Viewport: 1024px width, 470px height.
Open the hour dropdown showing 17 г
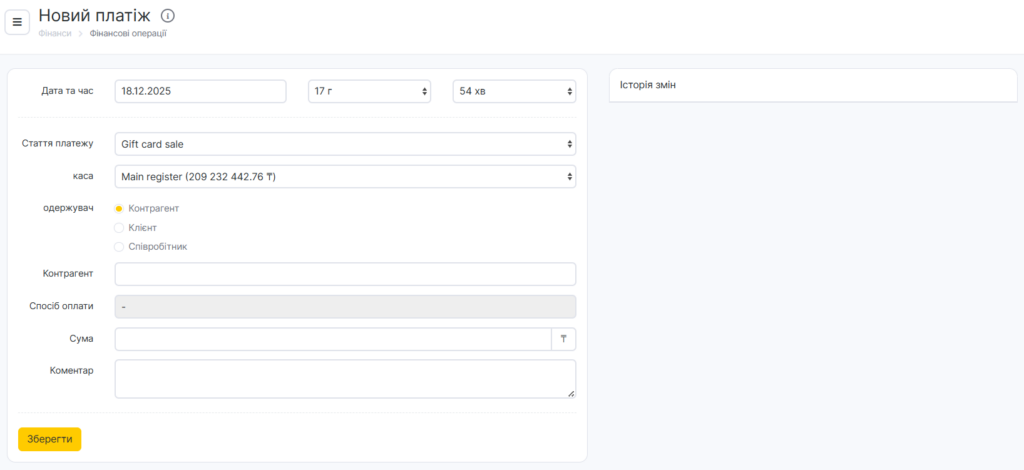pyautogui.click(x=369, y=91)
